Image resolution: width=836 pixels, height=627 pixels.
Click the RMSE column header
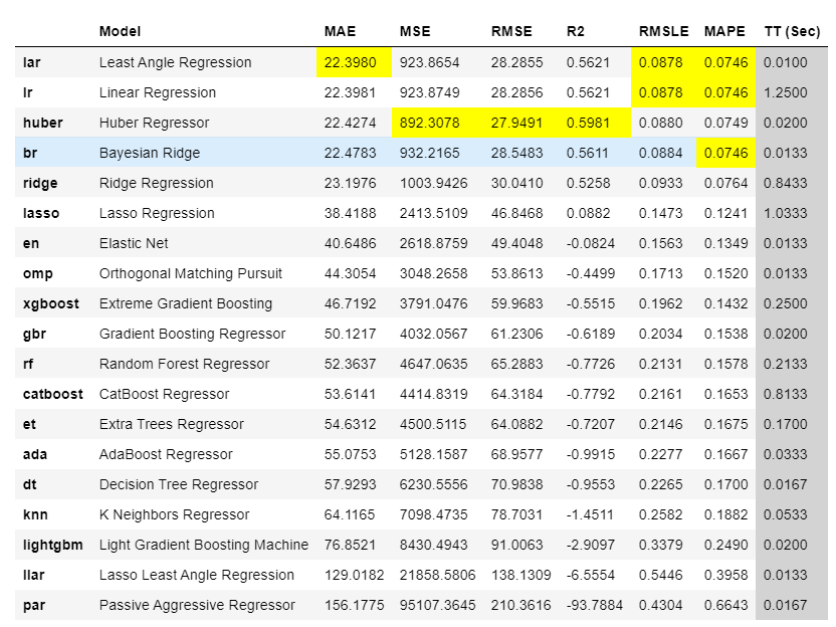[511, 32]
